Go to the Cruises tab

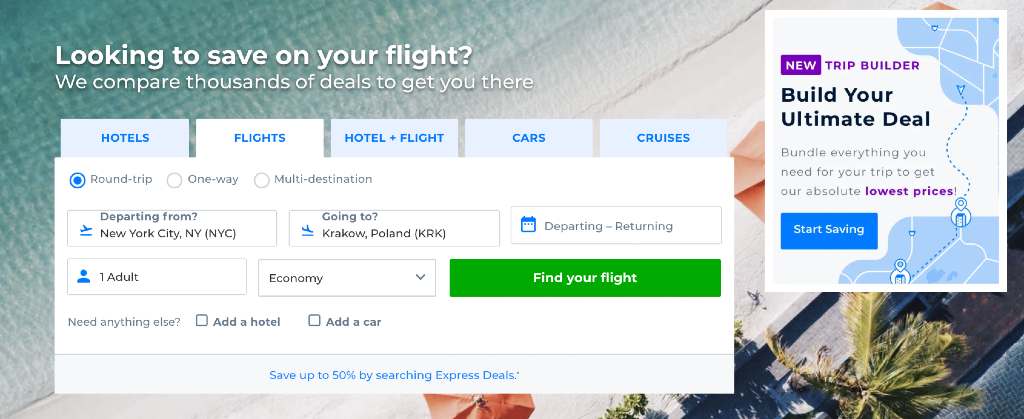point(663,138)
